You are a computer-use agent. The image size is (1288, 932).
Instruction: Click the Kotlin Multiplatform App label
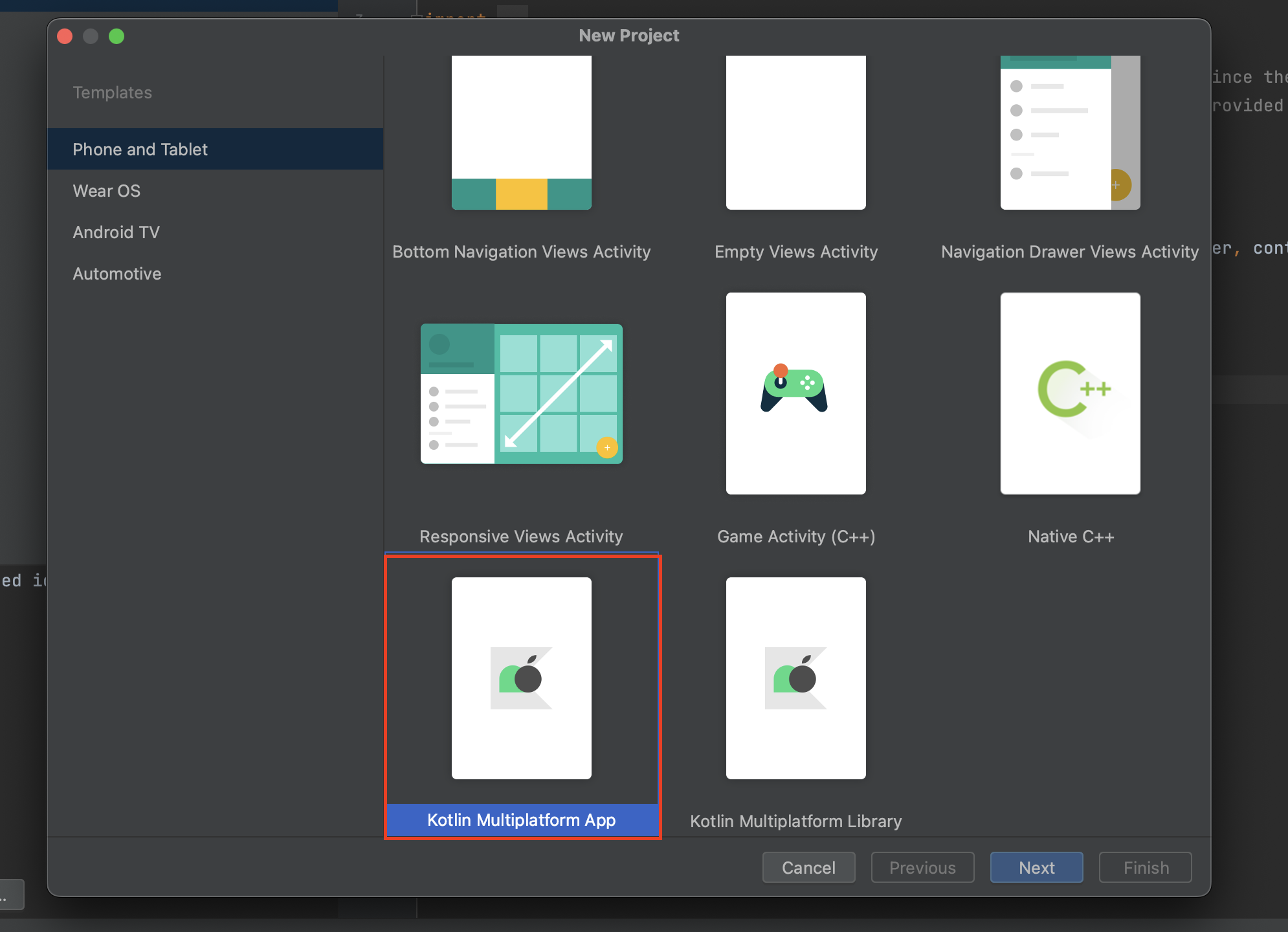tap(522, 820)
